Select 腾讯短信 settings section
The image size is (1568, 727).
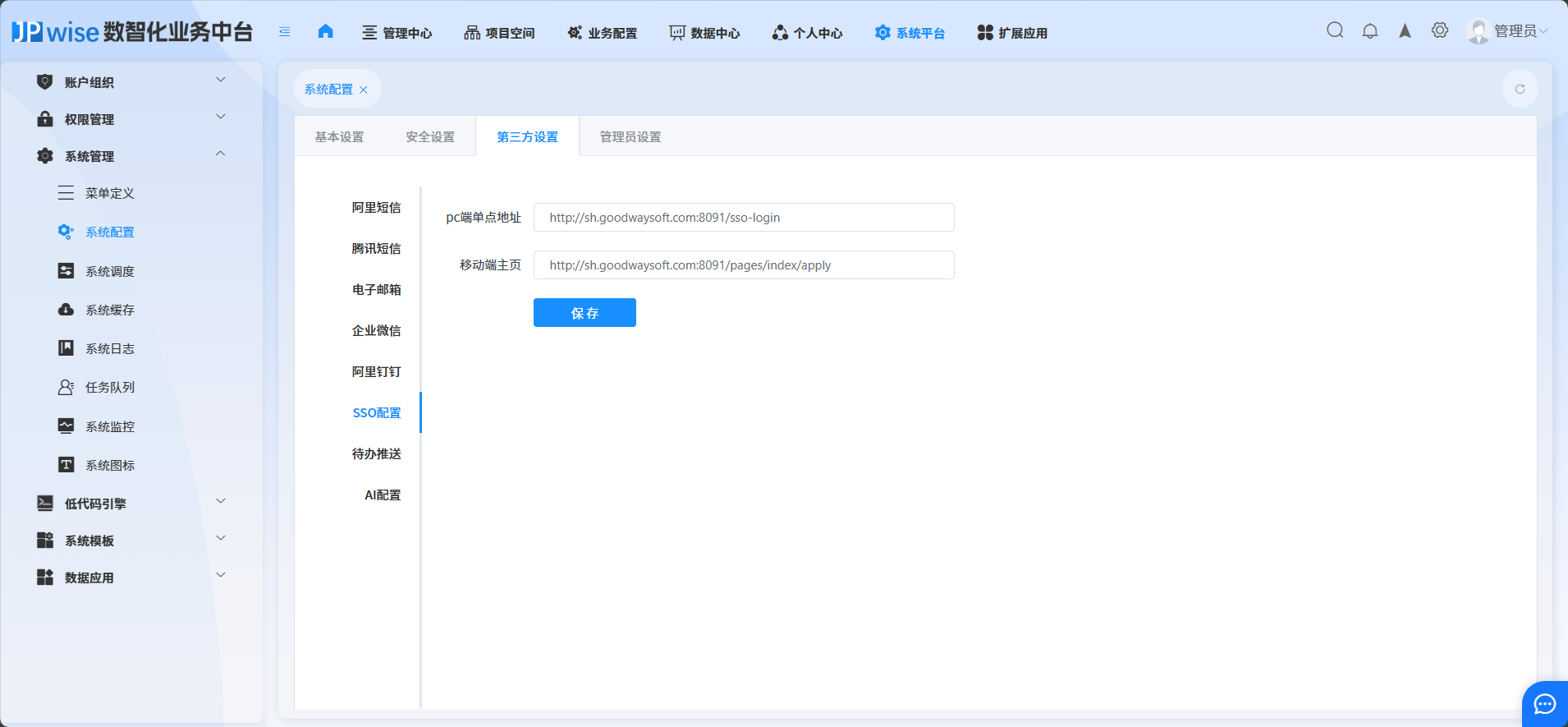(x=377, y=248)
